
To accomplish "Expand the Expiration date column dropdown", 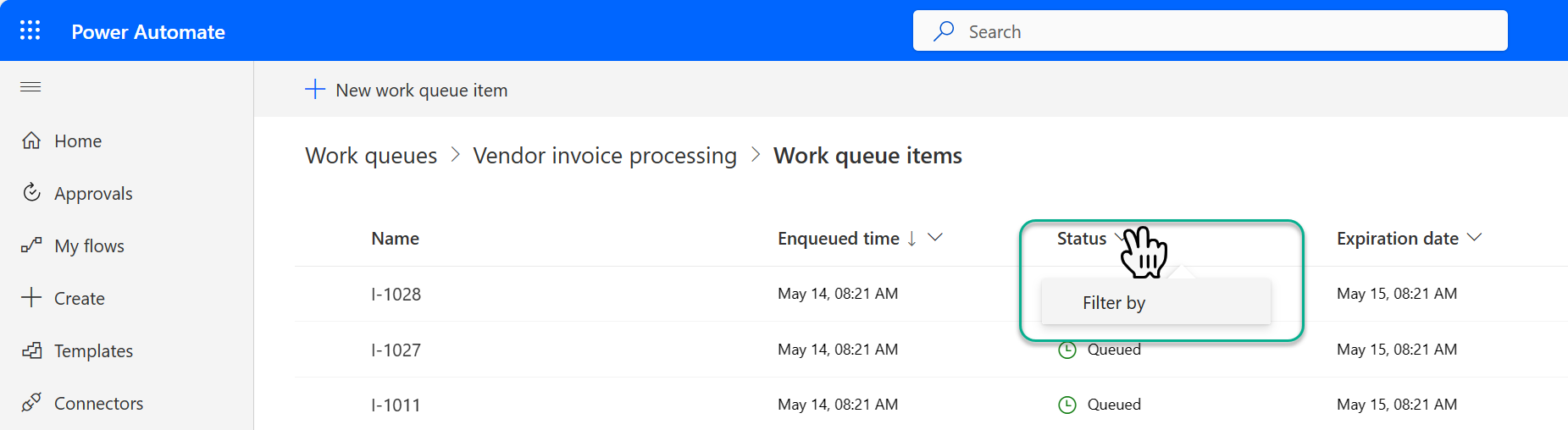I will (x=1474, y=238).
